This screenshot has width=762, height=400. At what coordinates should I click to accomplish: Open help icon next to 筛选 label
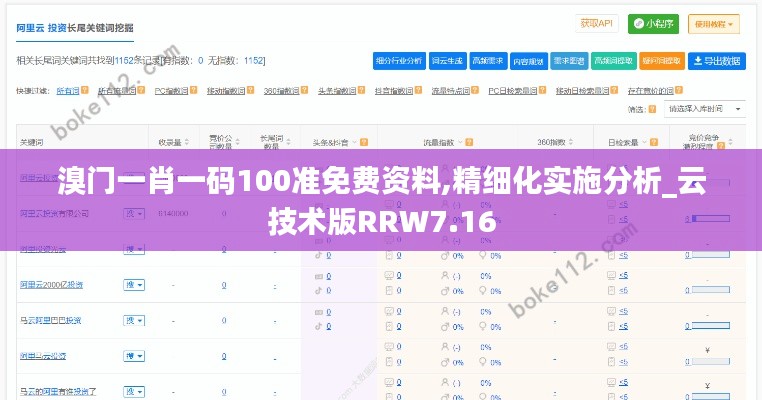[652, 109]
